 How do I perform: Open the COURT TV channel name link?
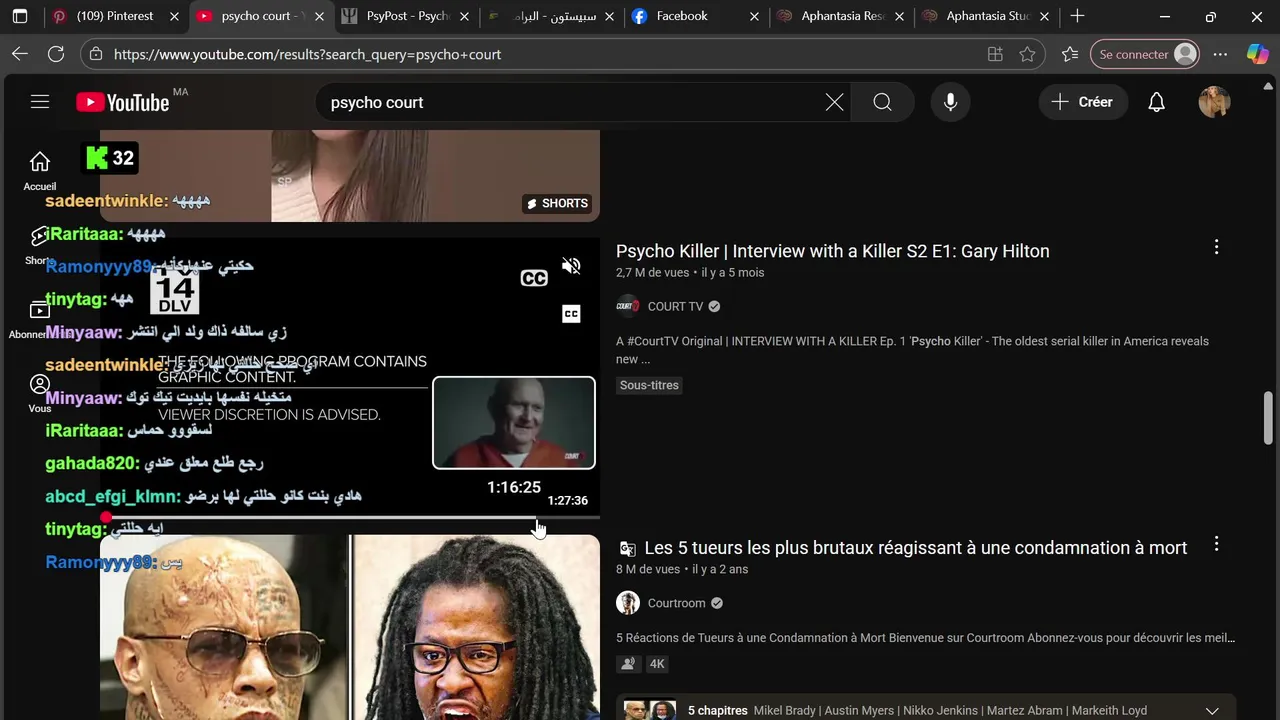pos(675,306)
